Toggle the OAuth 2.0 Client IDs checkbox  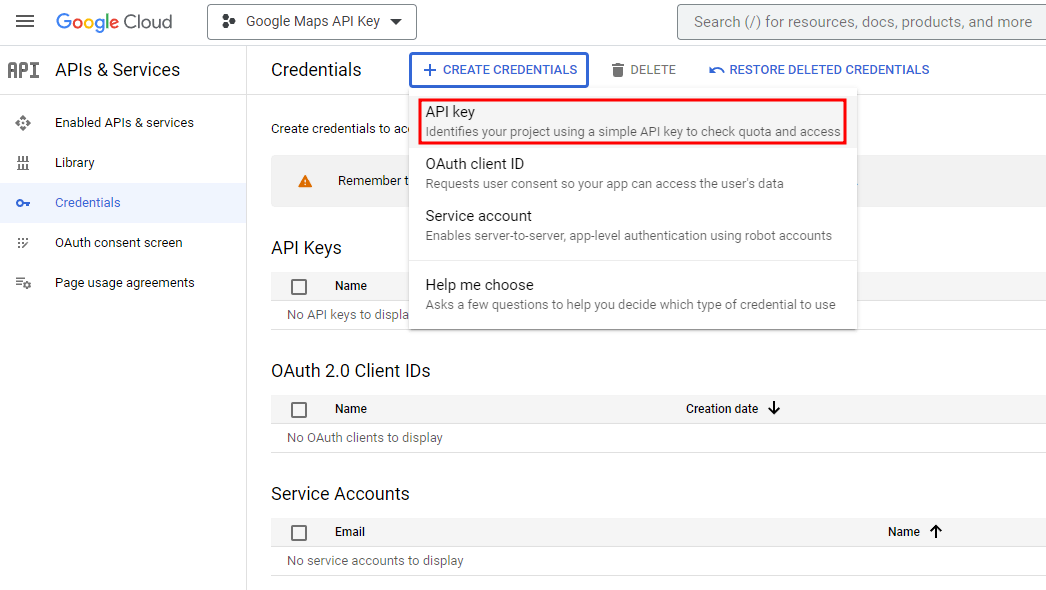click(299, 410)
